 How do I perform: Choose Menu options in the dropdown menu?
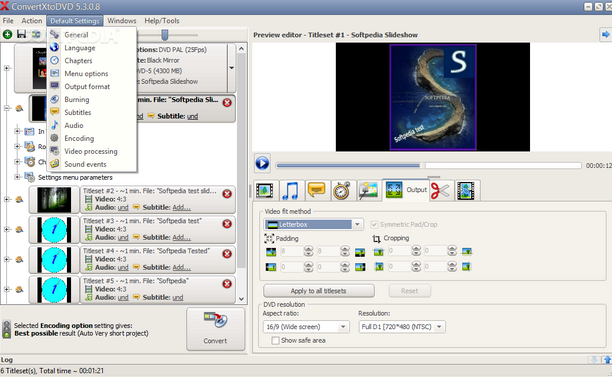click(x=92, y=73)
